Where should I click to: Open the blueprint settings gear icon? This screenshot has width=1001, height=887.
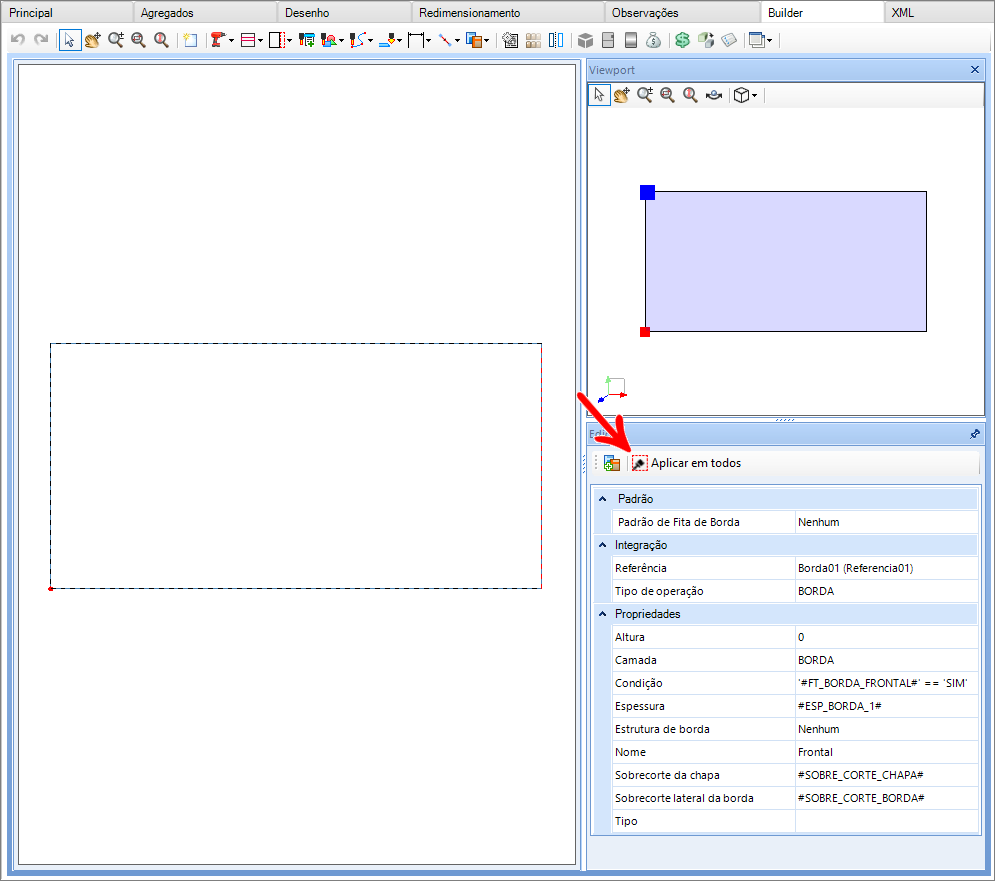pyautogui.click(x=510, y=40)
